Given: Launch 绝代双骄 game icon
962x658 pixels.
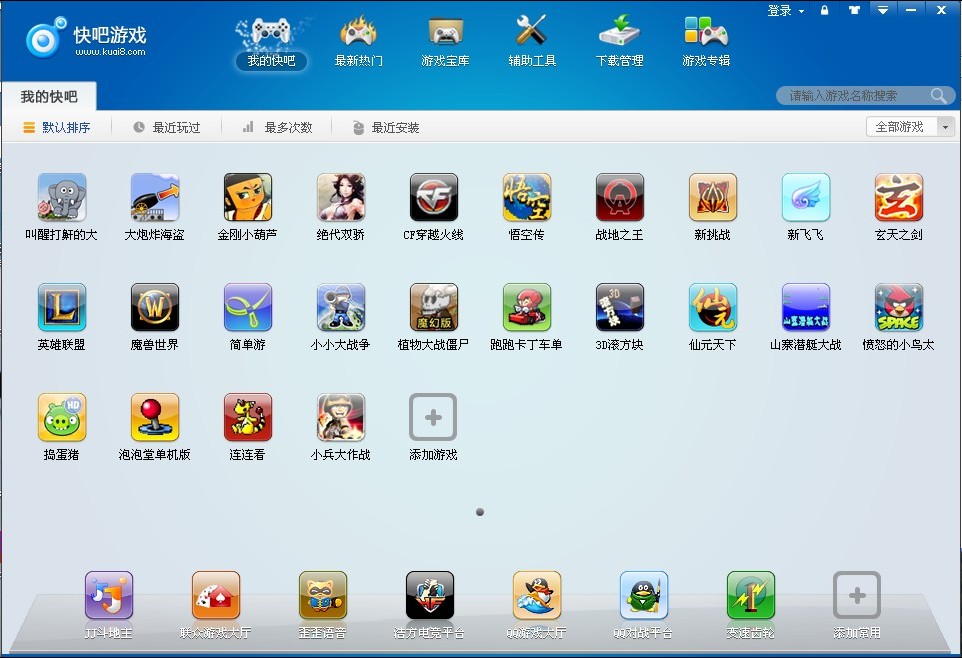Looking at the screenshot, I should point(341,197).
